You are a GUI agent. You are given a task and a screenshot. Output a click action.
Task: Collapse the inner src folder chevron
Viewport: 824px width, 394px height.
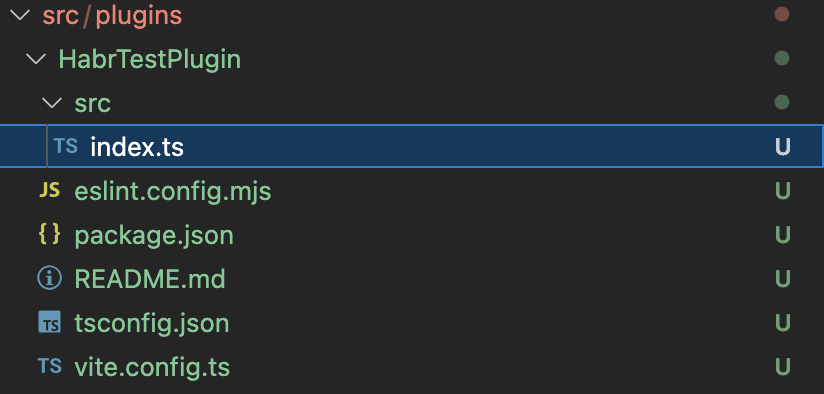[52, 103]
